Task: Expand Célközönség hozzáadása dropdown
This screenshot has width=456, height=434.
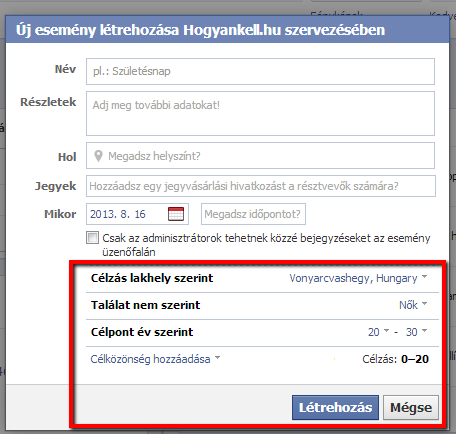Action: coord(155,359)
